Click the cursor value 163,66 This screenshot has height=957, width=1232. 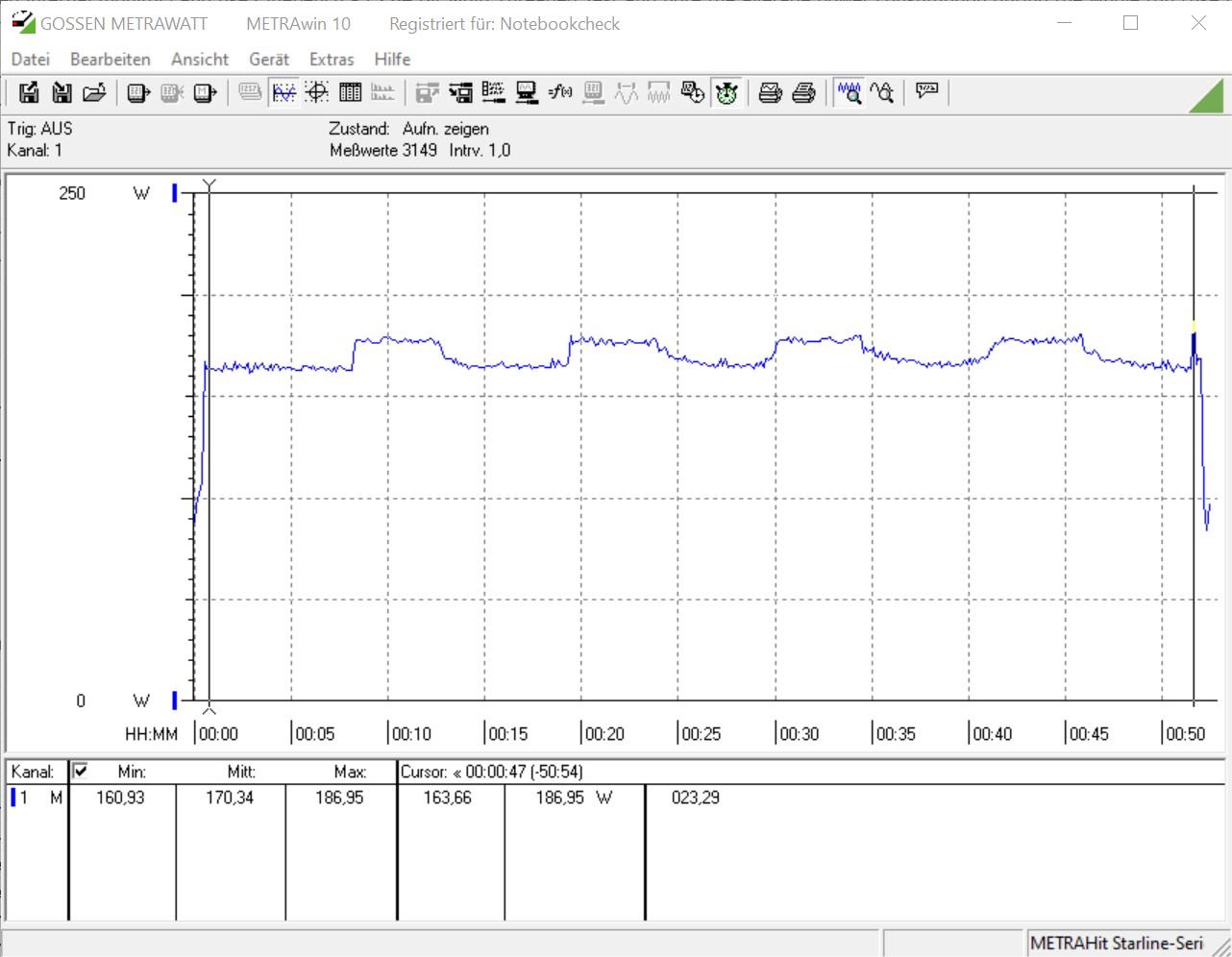[x=448, y=797]
